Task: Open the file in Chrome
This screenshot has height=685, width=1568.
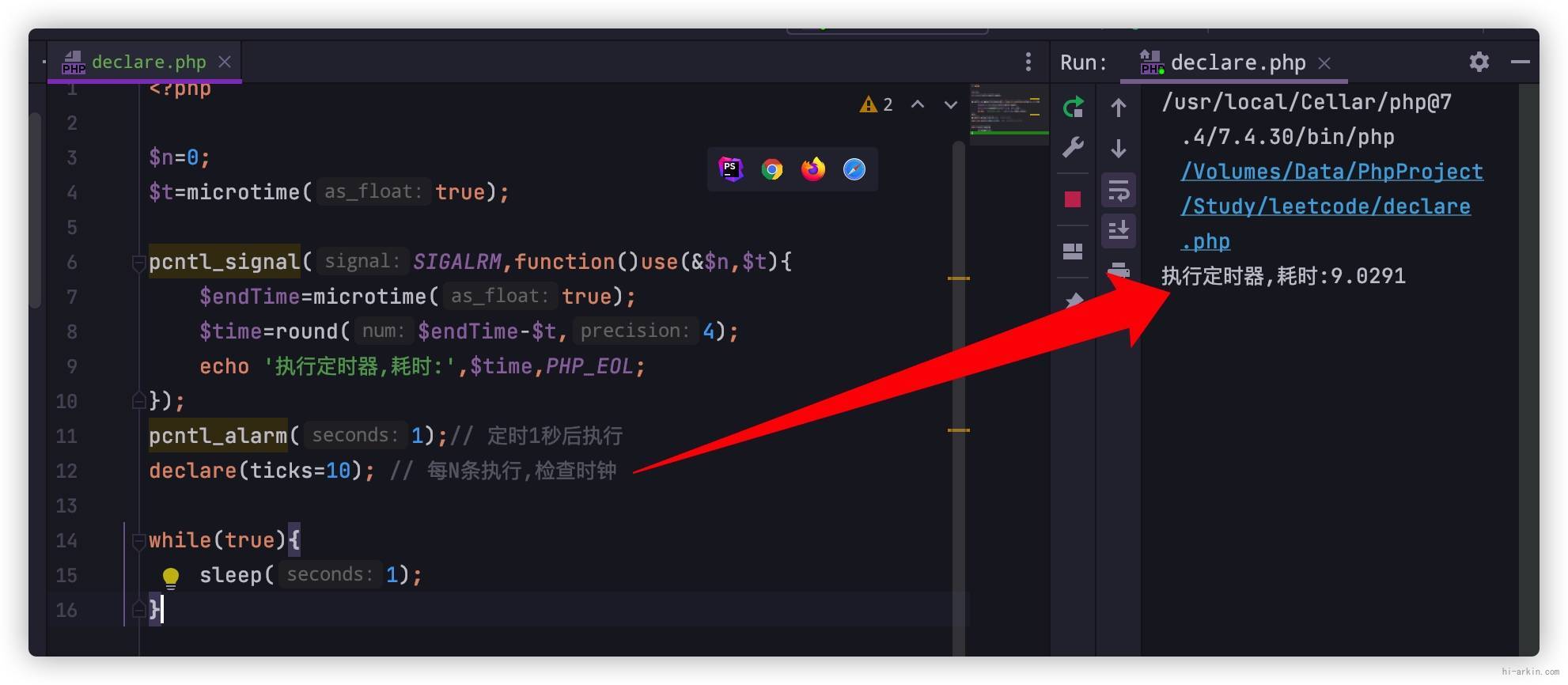Action: 772,169
